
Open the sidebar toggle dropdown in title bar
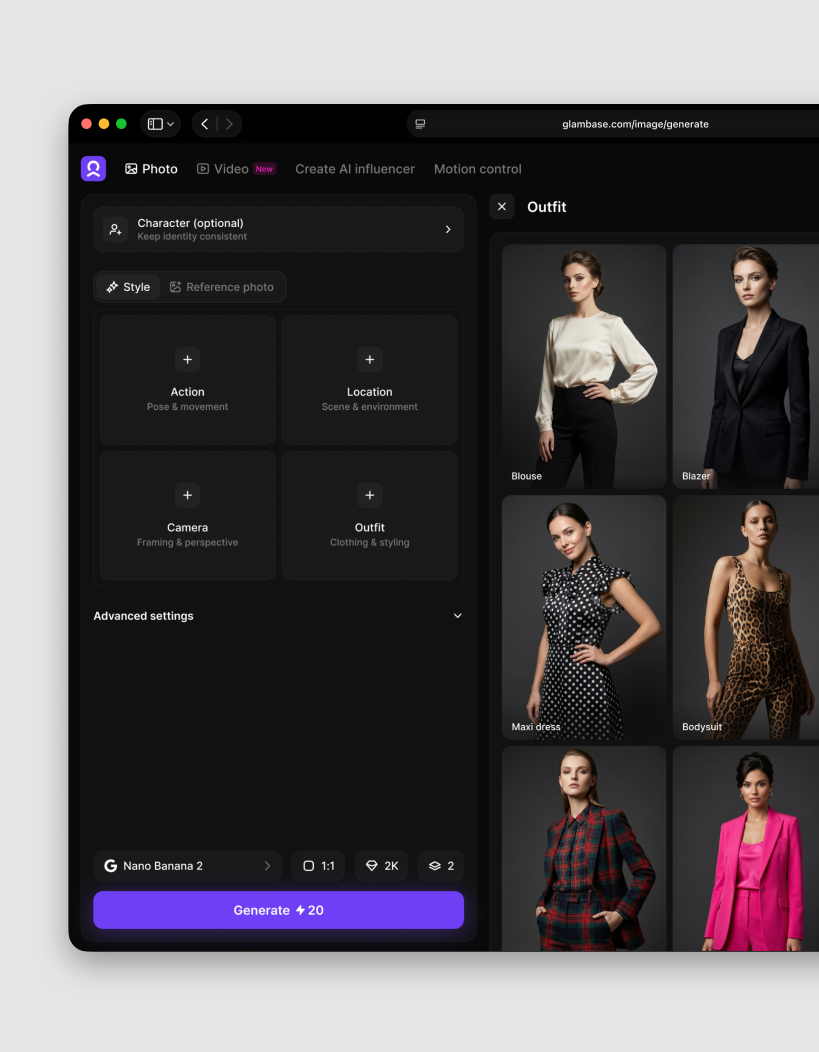click(161, 124)
